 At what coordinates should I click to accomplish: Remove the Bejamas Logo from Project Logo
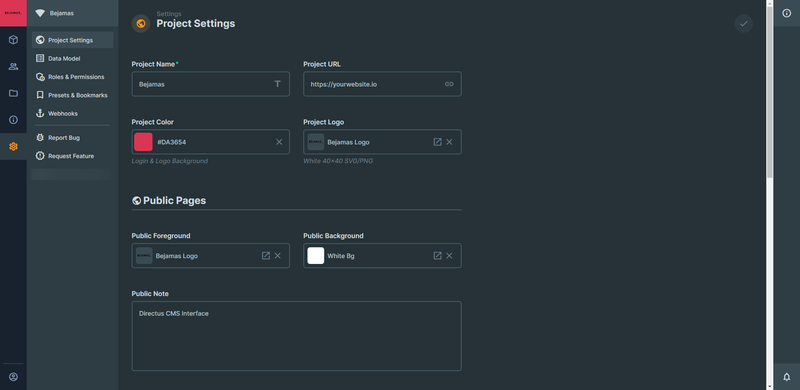pos(449,142)
